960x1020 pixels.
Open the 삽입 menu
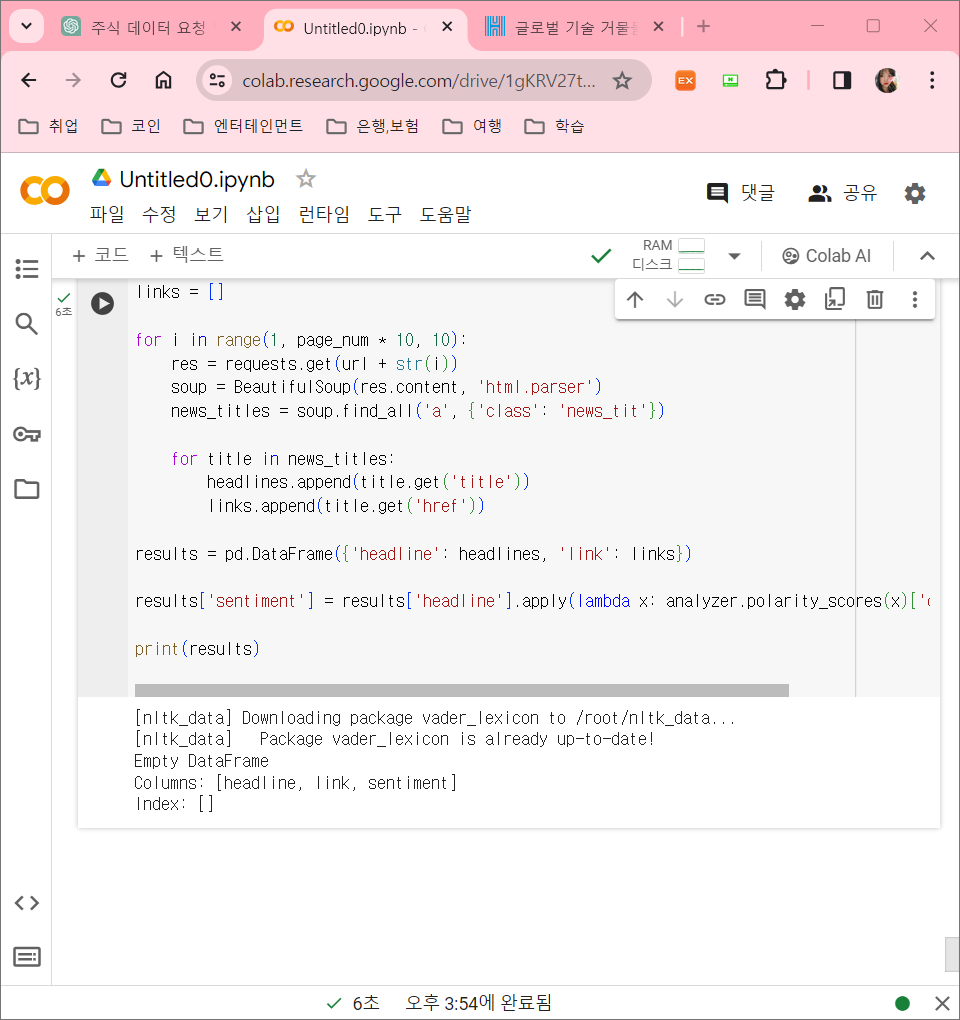pos(263,214)
